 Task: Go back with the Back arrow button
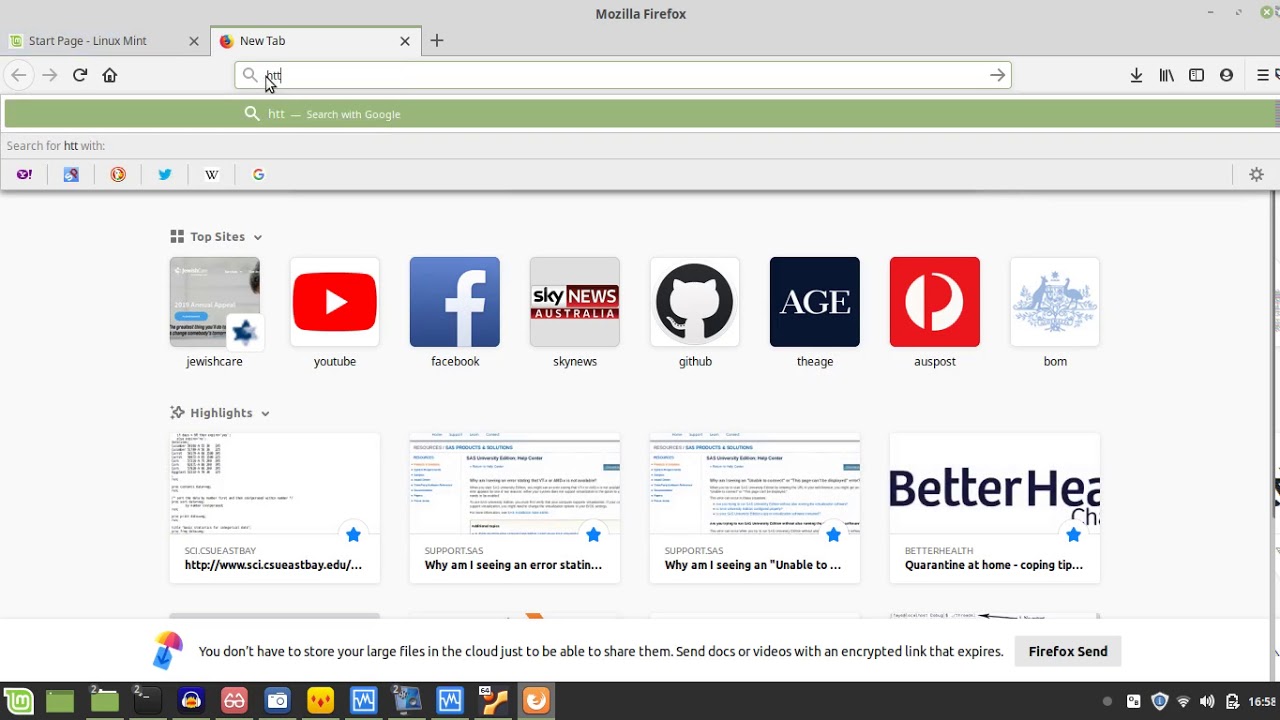pyautogui.click(x=19, y=75)
